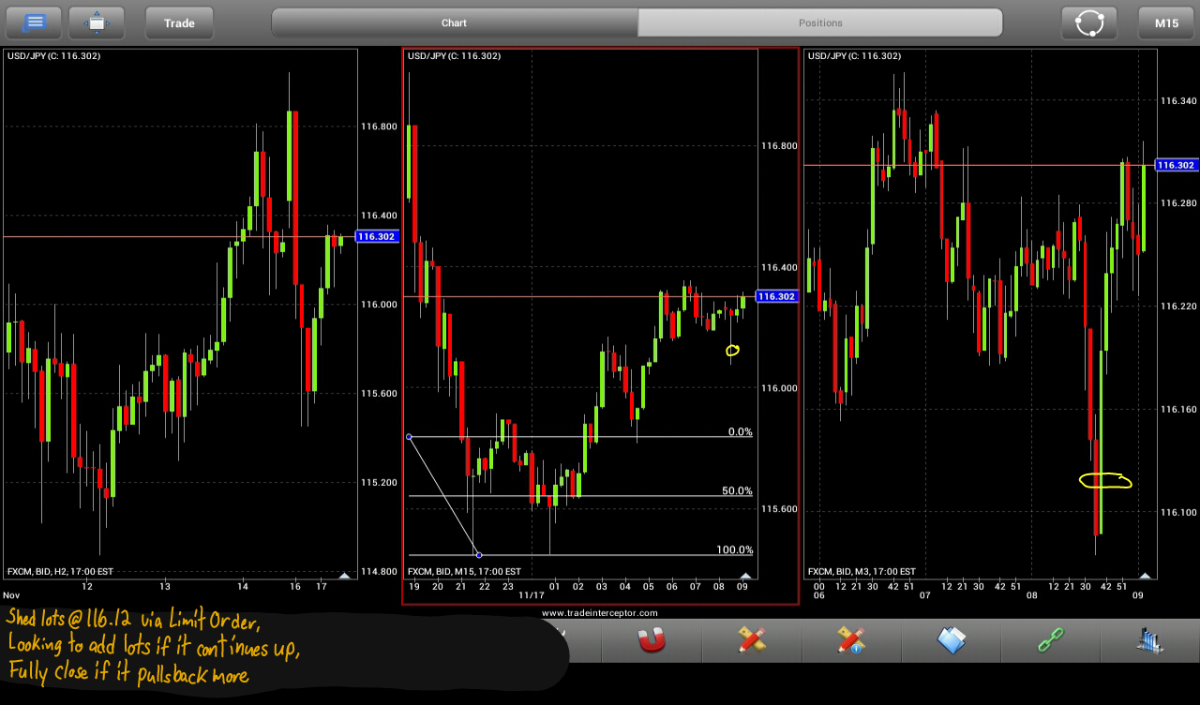Click the 116.302 price tag on H2 chart
This screenshot has width=1200, height=705.
tap(376, 237)
